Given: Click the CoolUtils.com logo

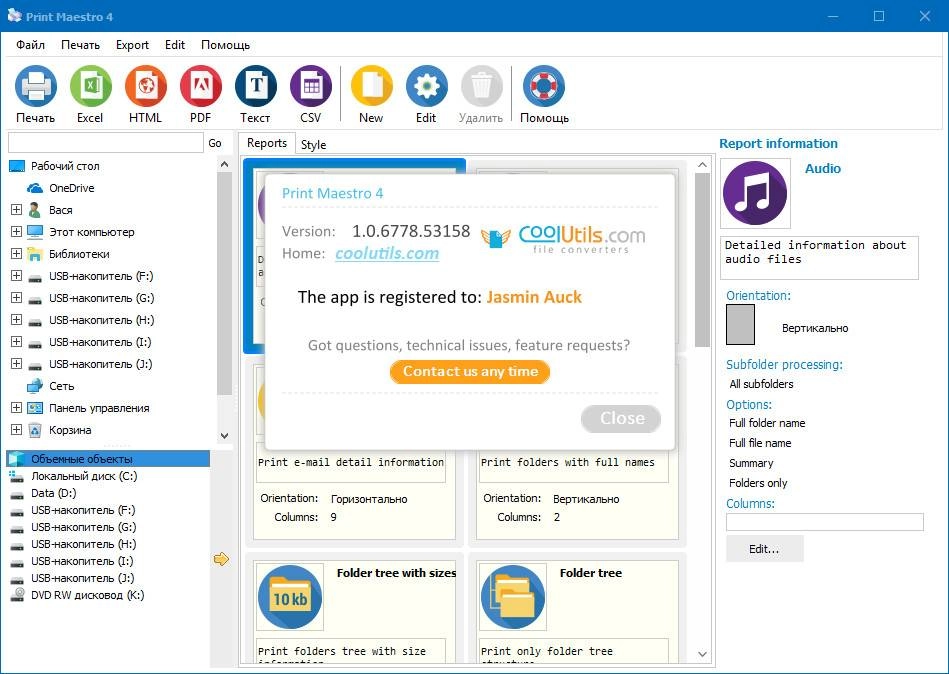Looking at the screenshot, I should tap(563, 238).
